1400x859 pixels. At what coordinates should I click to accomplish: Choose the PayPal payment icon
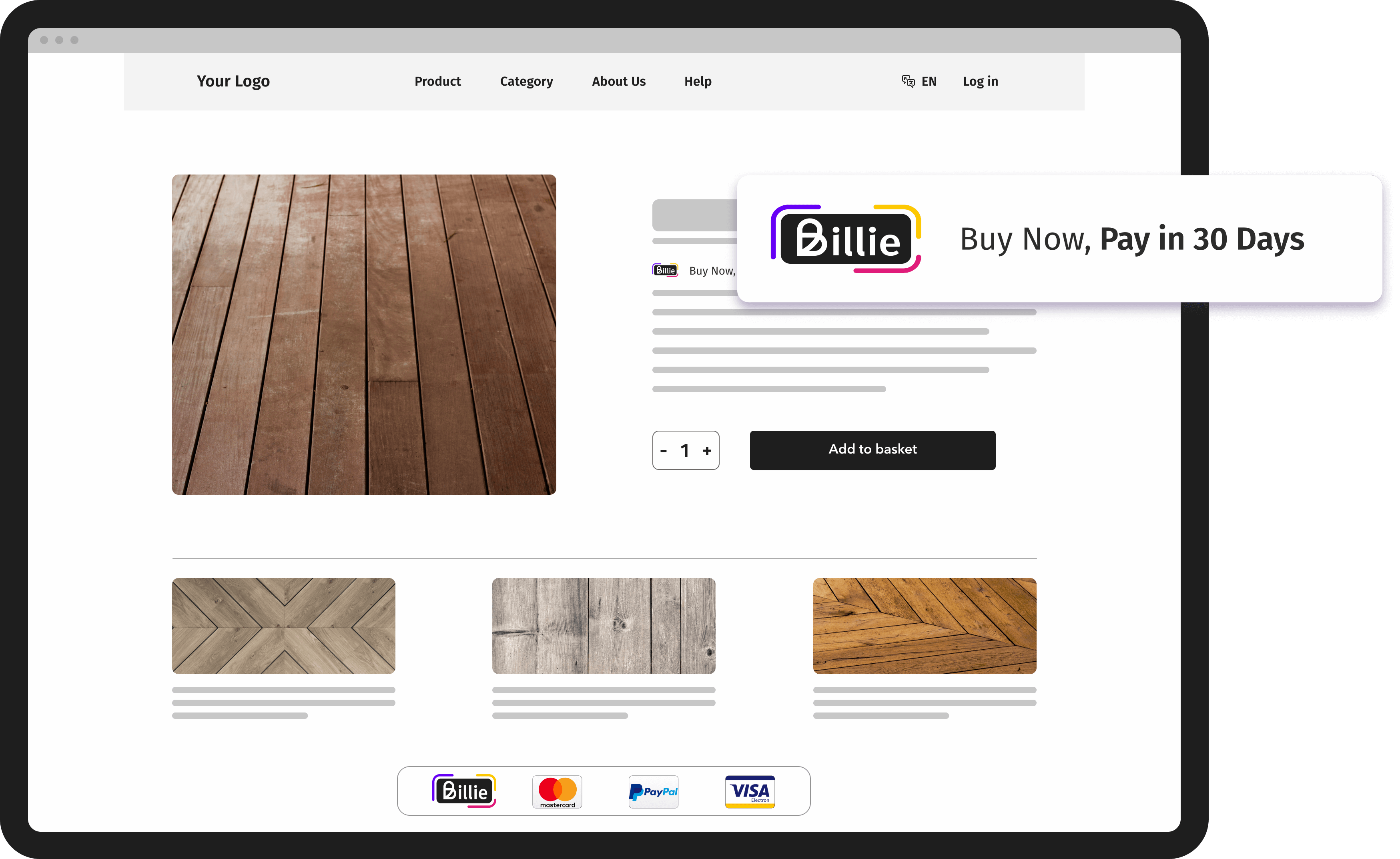click(x=654, y=791)
